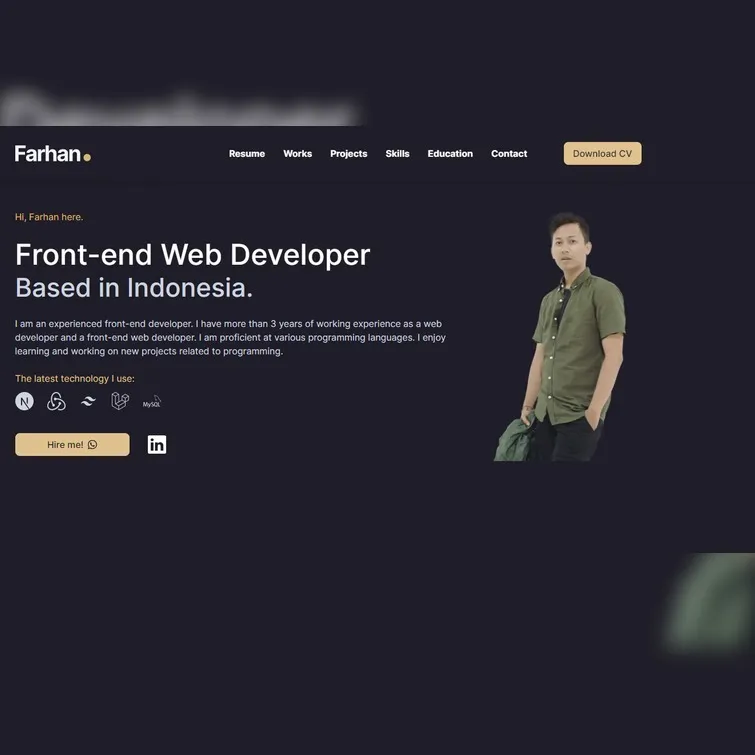
Task: Open the Works section link
Action: tap(298, 154)
